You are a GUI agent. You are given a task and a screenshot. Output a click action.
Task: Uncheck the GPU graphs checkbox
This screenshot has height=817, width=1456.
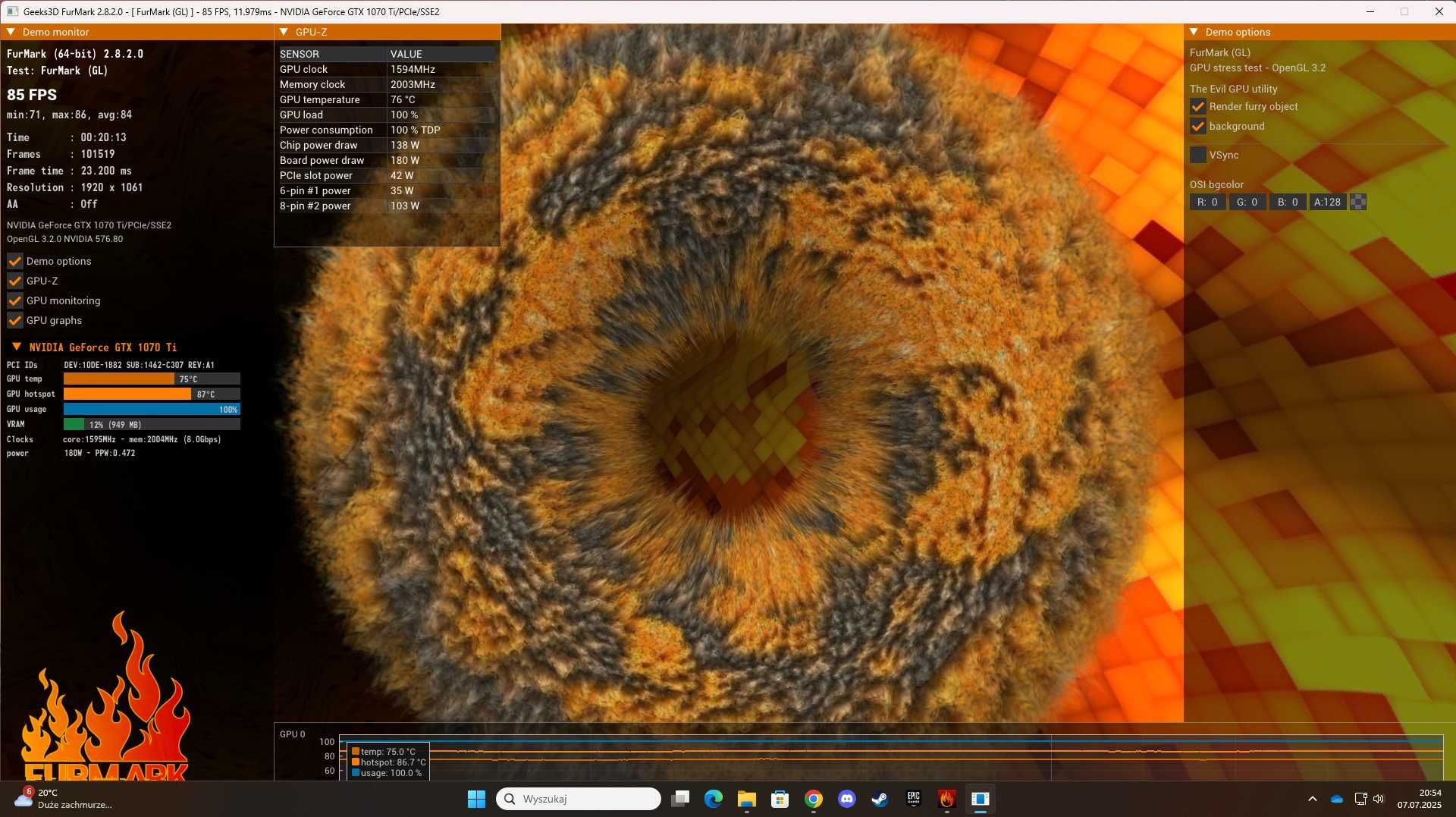tap(14, 320)
